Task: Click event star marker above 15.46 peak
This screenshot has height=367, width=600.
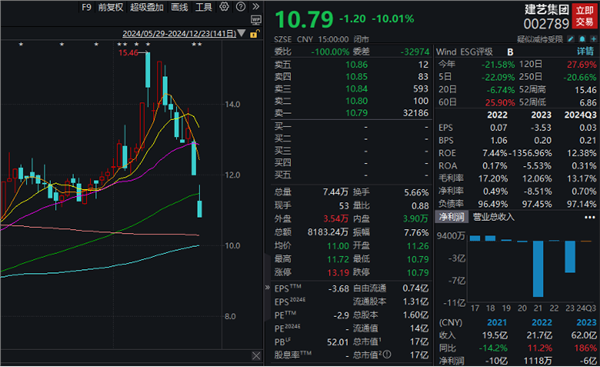Action: (148, 44)
